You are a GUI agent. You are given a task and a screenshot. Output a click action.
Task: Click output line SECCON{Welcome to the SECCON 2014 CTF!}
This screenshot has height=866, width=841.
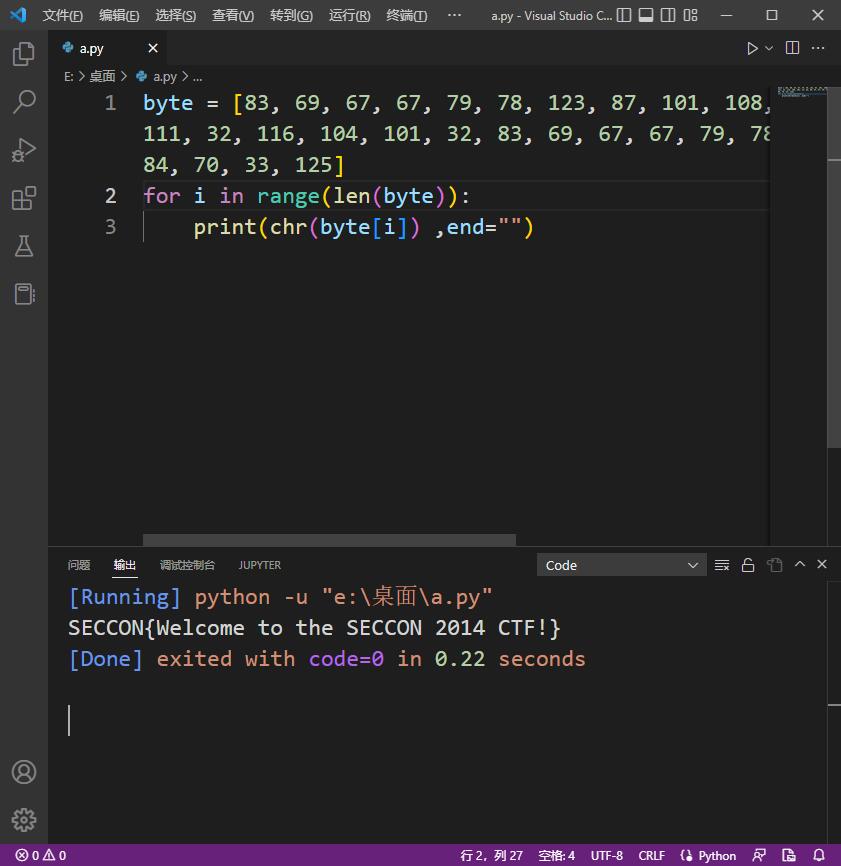314,628
